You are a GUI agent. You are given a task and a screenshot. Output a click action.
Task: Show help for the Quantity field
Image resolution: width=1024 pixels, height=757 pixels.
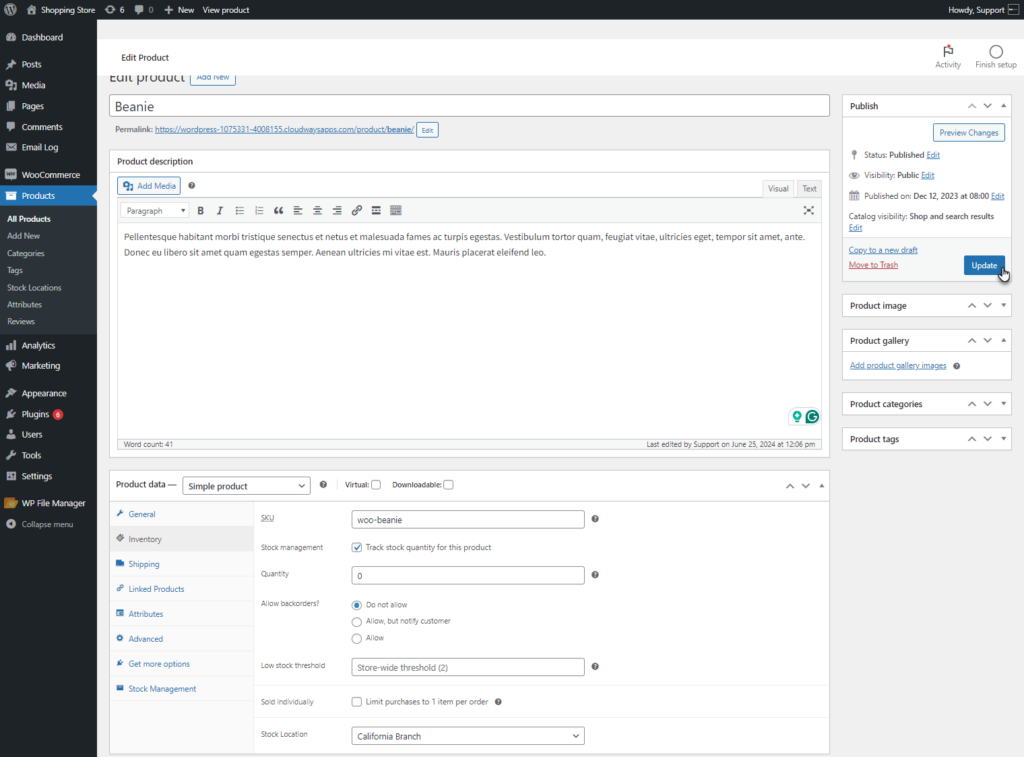(595, 575)
